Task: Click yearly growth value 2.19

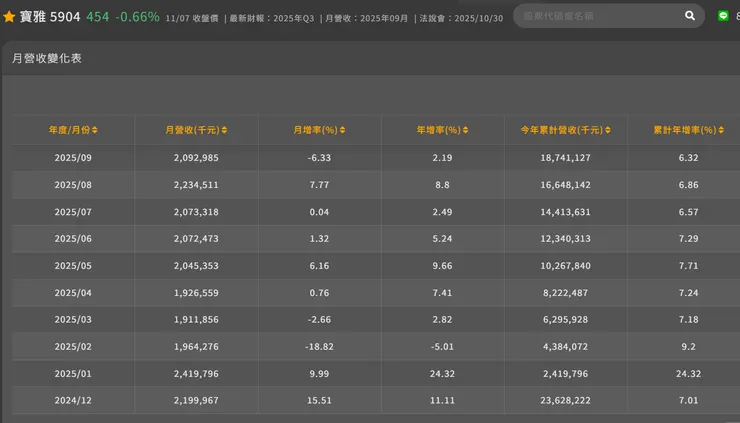Action: (x=442, y=158)
